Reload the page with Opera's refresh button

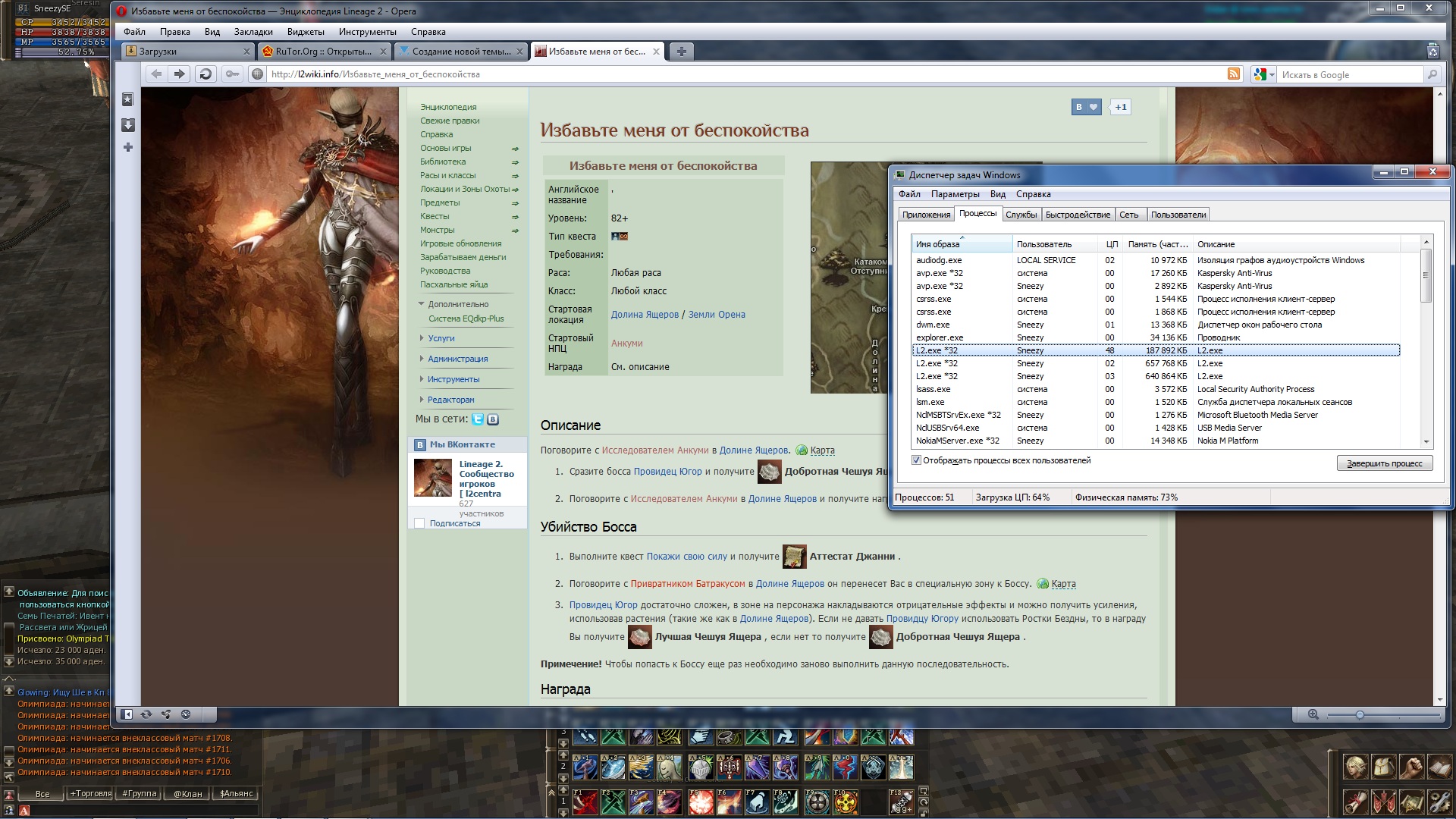click(x=205, y=74)
